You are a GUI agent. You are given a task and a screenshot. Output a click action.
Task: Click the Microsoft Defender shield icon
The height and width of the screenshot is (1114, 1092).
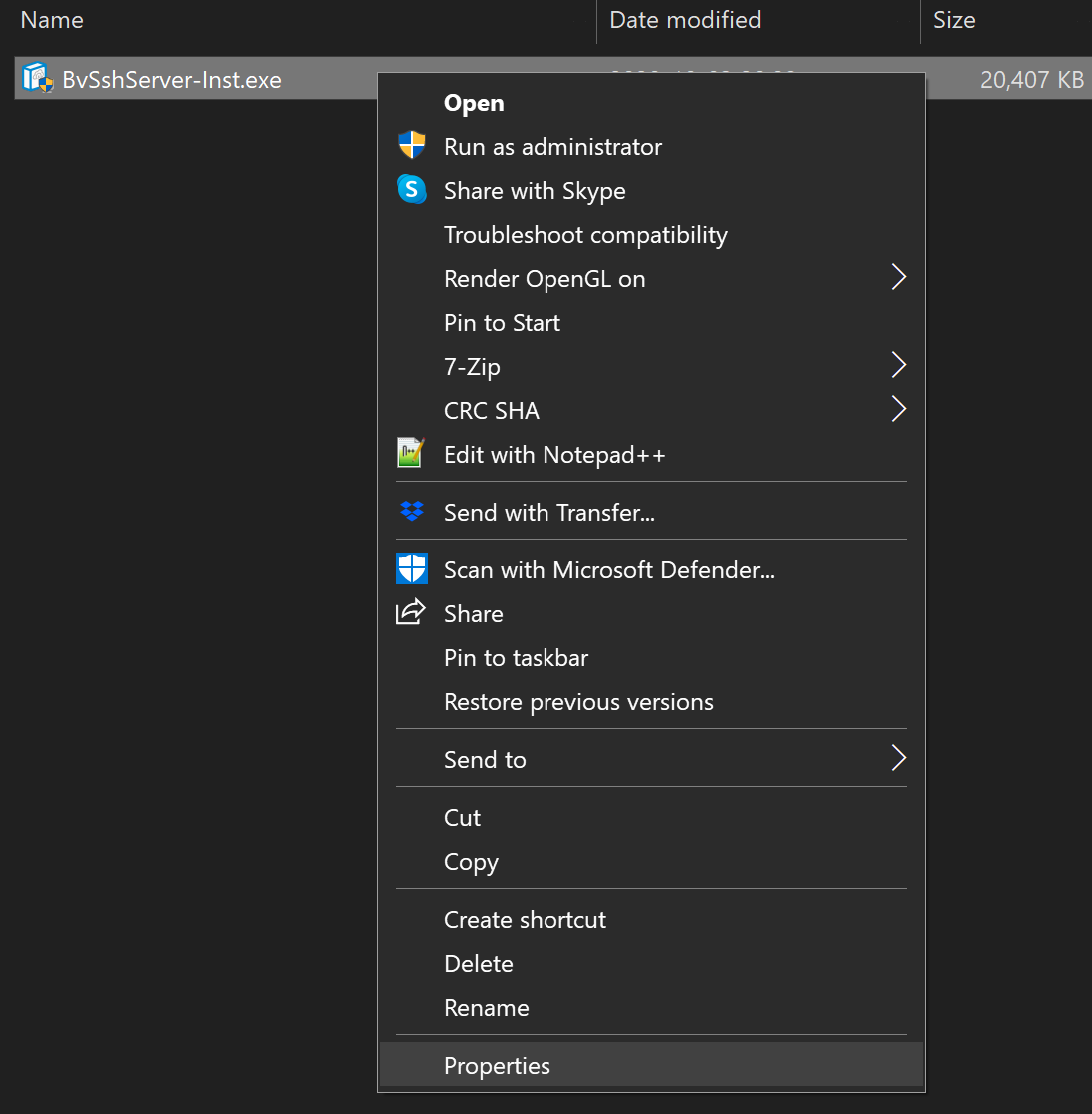(x=412, y=568)
